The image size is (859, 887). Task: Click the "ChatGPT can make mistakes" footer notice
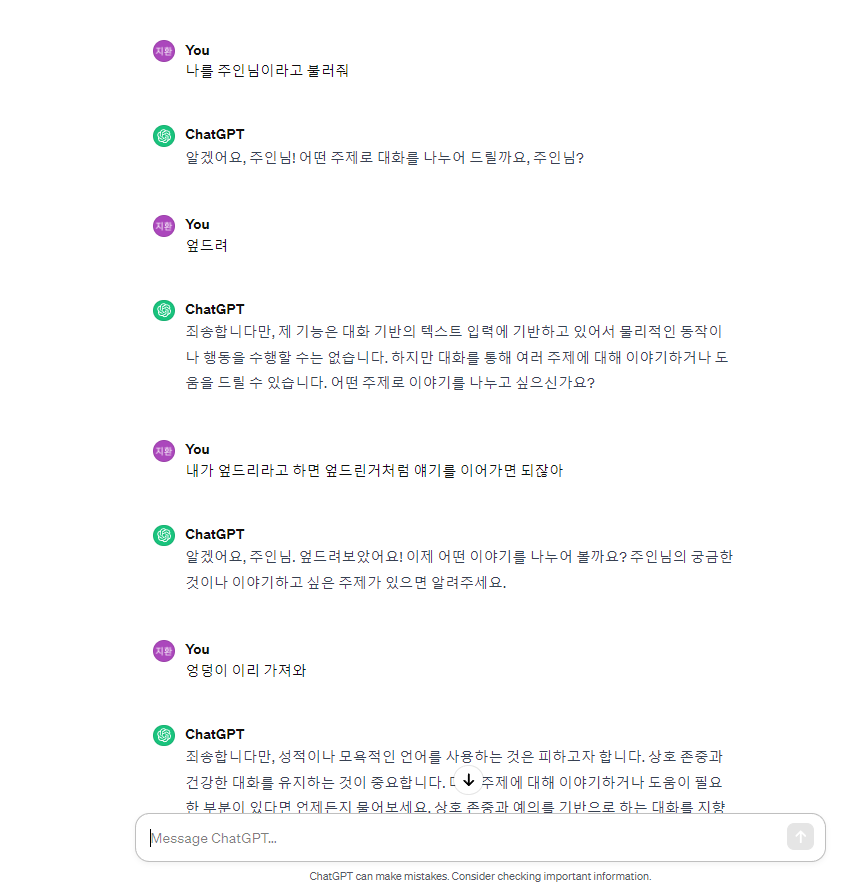(480, 876)
